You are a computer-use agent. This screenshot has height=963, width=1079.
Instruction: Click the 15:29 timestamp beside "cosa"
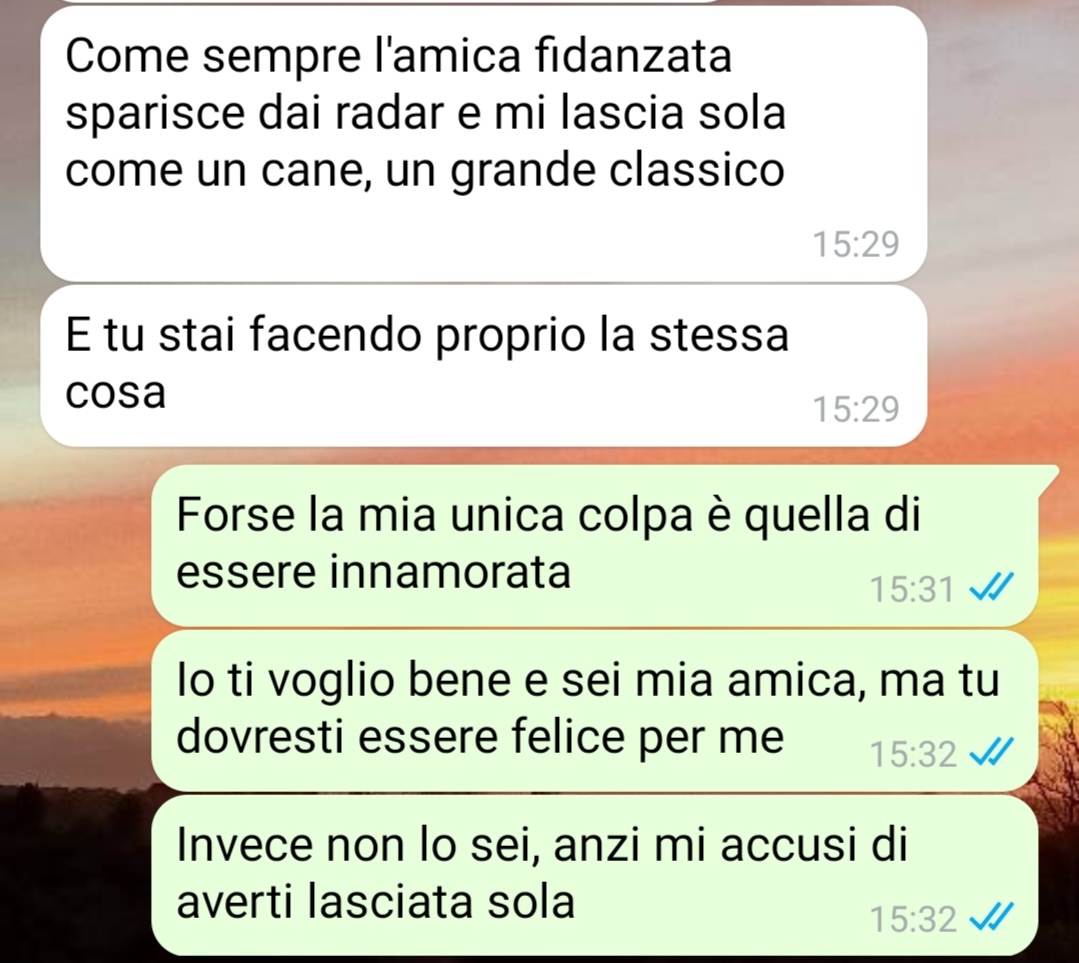[856, 409]
